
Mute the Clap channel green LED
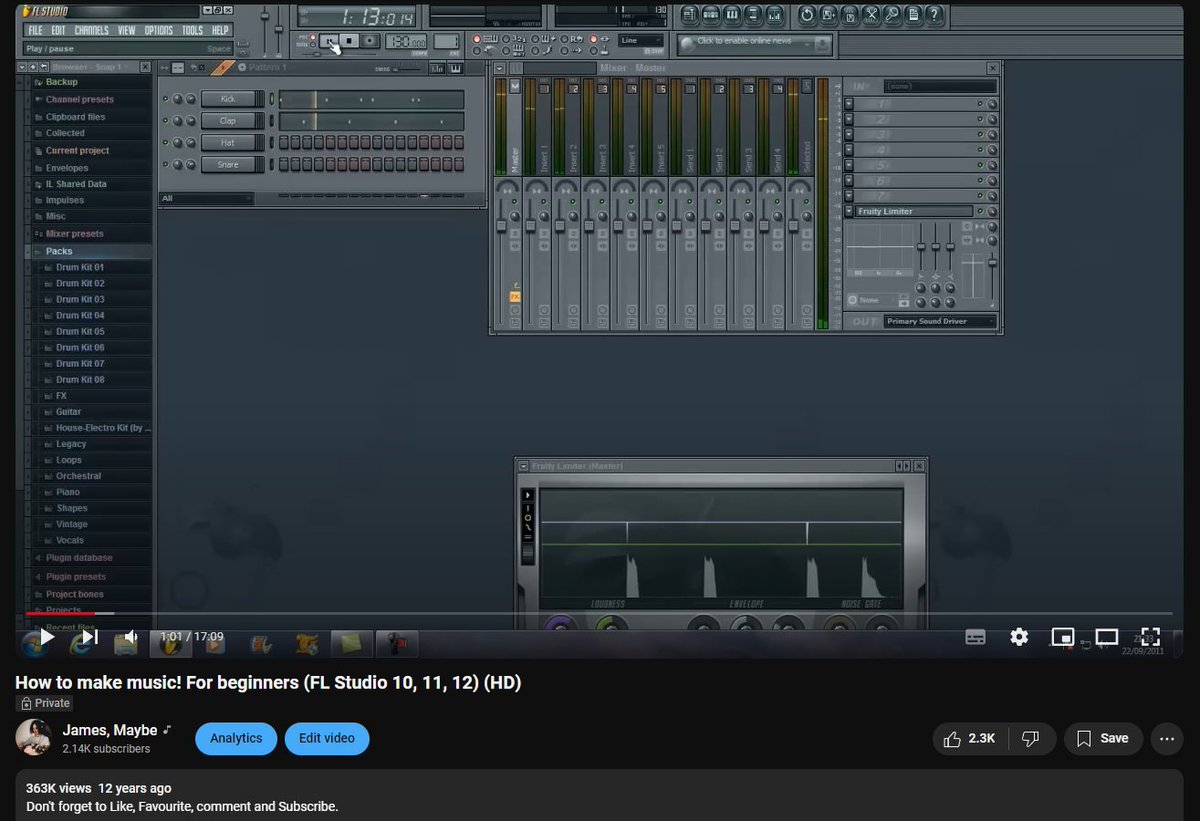[x=164, y=121]
